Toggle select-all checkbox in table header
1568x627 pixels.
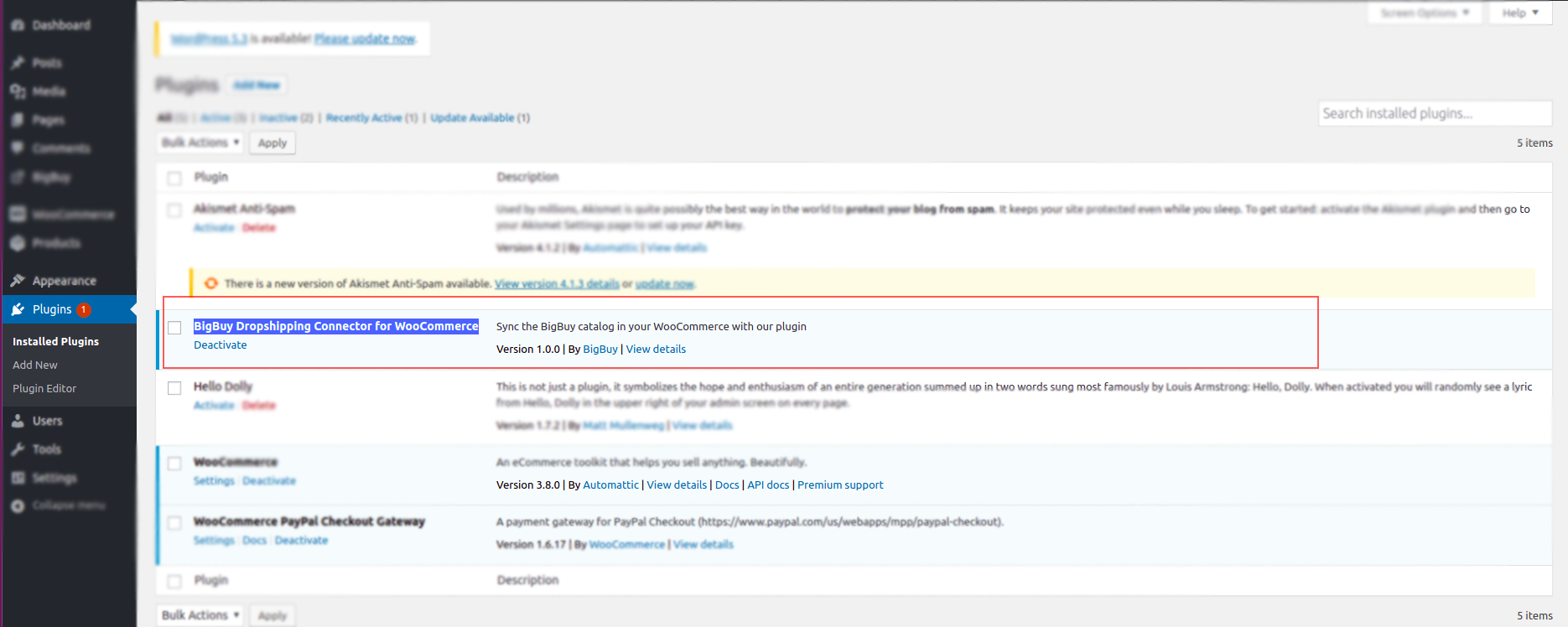174,178
